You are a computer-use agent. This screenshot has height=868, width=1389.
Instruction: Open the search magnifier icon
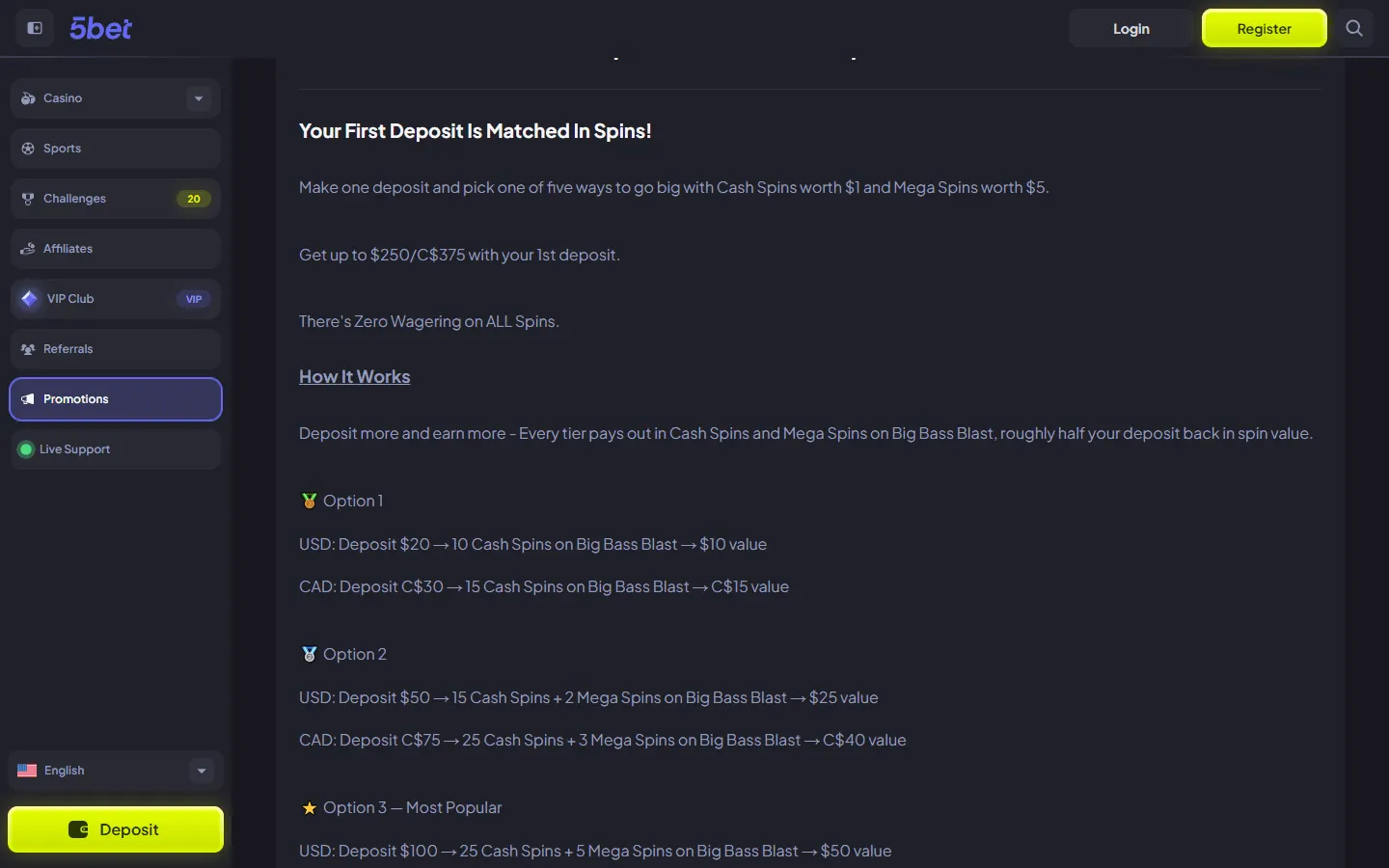click(x=1354, y=28)
